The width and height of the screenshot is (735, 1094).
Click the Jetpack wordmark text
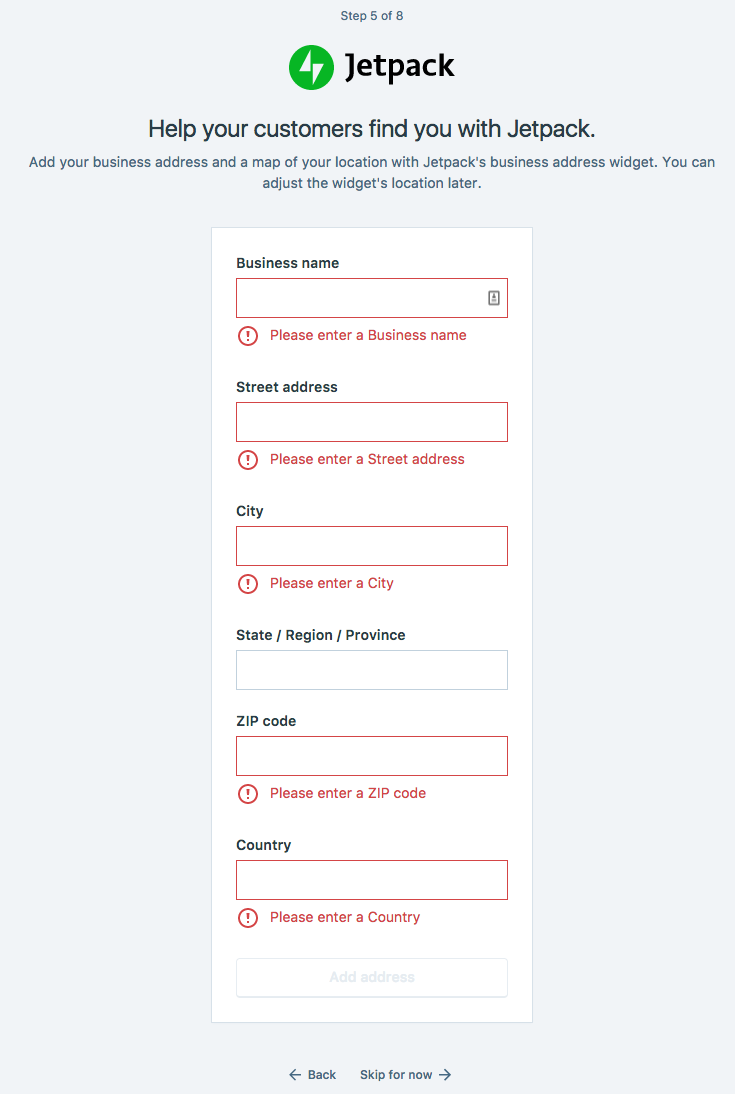tap(399, 67)
